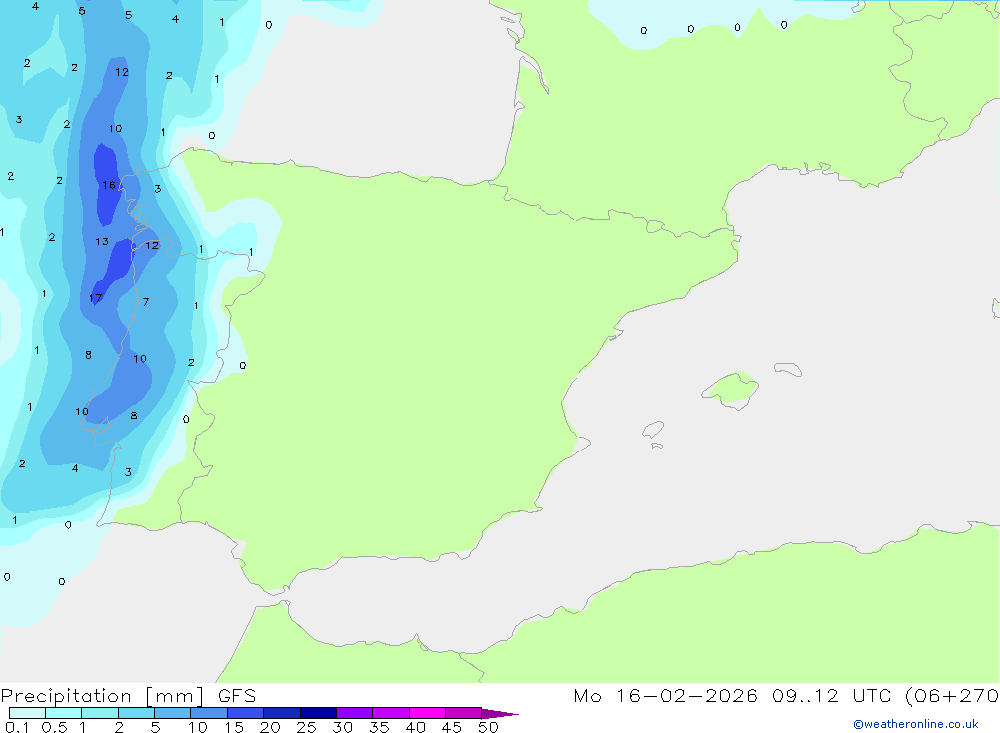This screenshot has width=1000, height=733.
Task: Click legend label "40" under color bar
Action: 415,727
